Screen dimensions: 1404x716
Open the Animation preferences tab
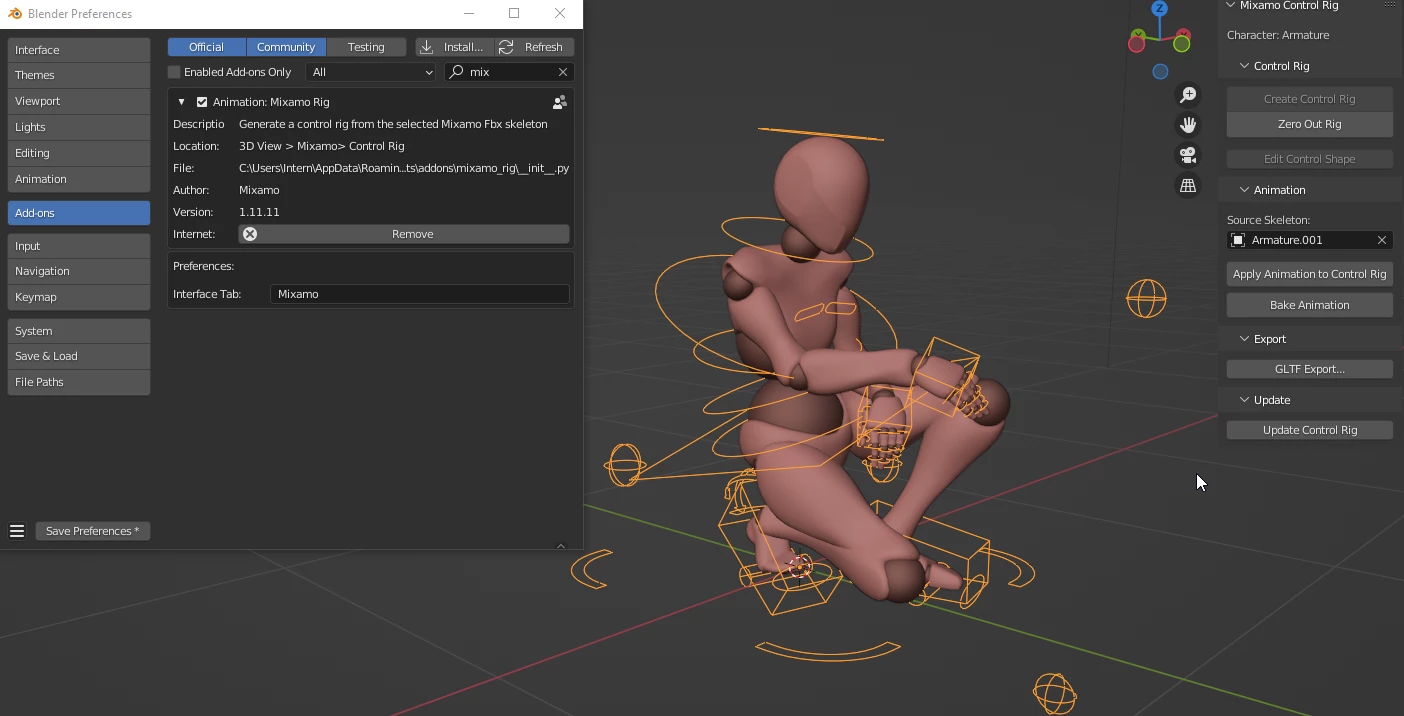tap(79, 179)
